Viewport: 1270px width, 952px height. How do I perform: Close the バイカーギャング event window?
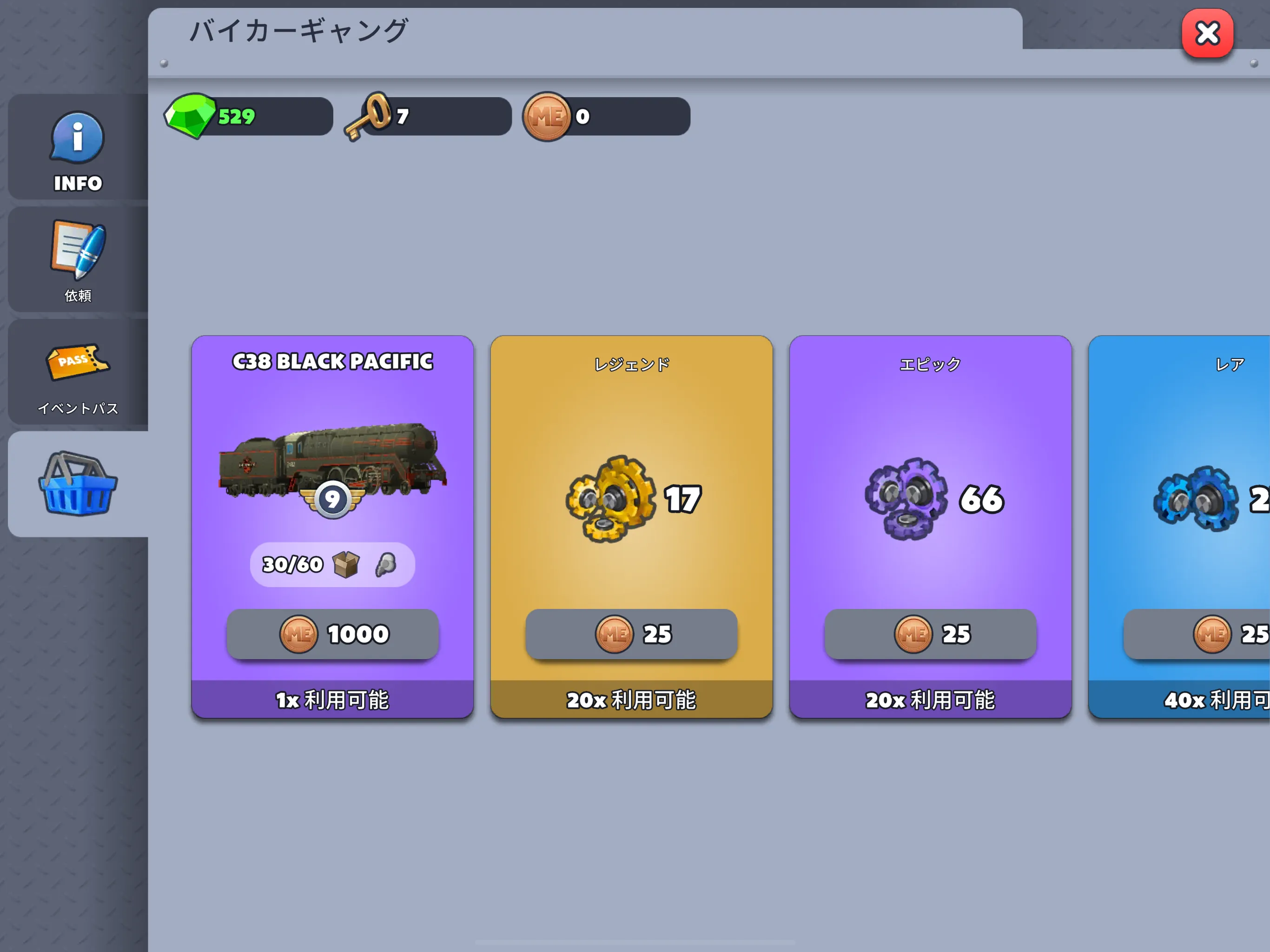(x=1207, y=33)
